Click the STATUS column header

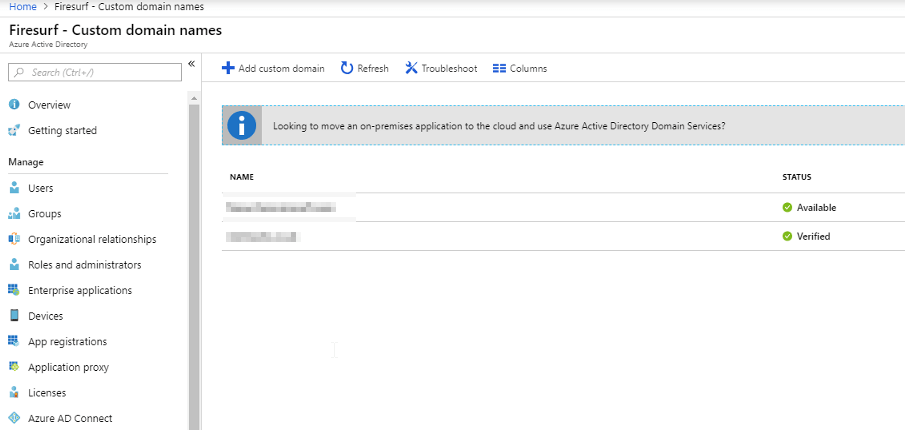pyautogui.click(x=797, y=177)
